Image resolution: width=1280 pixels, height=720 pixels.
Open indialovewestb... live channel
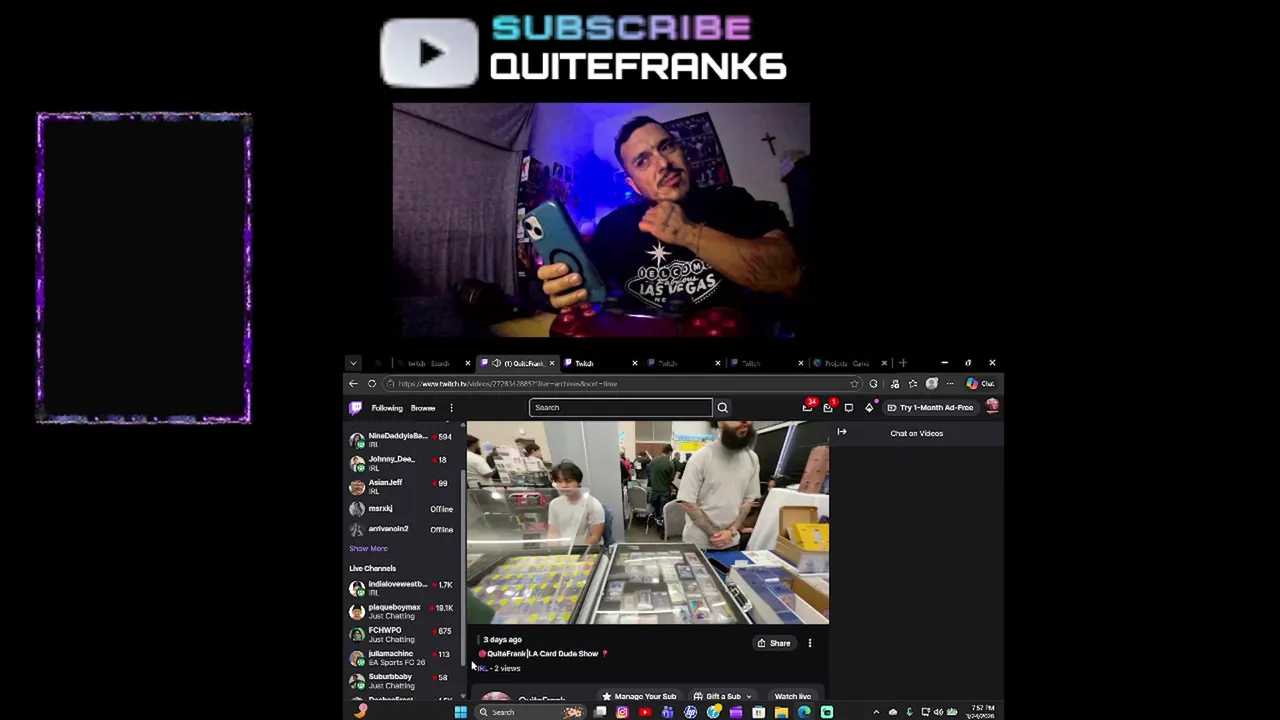pyautogui.click(x=400, y=588)
